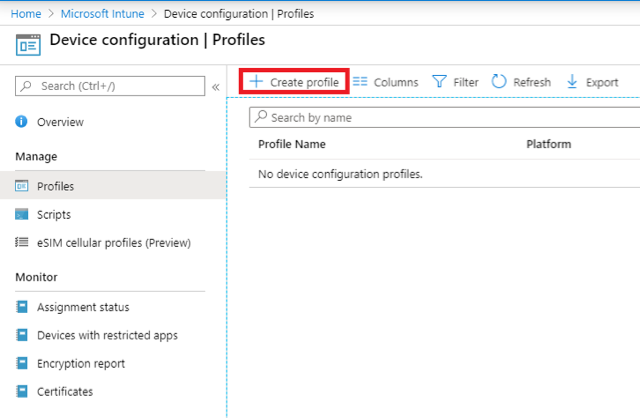Go to Microsoft Intune breadcrumb link
Image resolution: width=640 pixels, height=418 pixels.
pyautogui.click(x=102, y=14)
